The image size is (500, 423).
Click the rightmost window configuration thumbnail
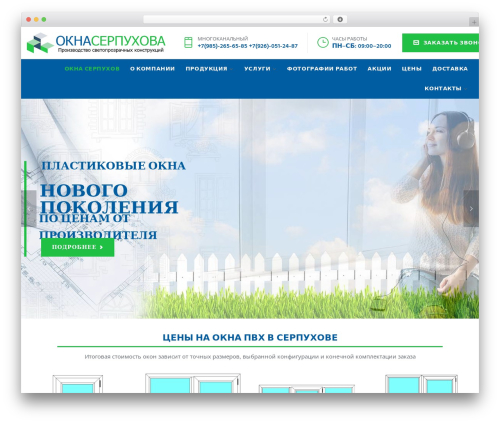pos(421,384)
